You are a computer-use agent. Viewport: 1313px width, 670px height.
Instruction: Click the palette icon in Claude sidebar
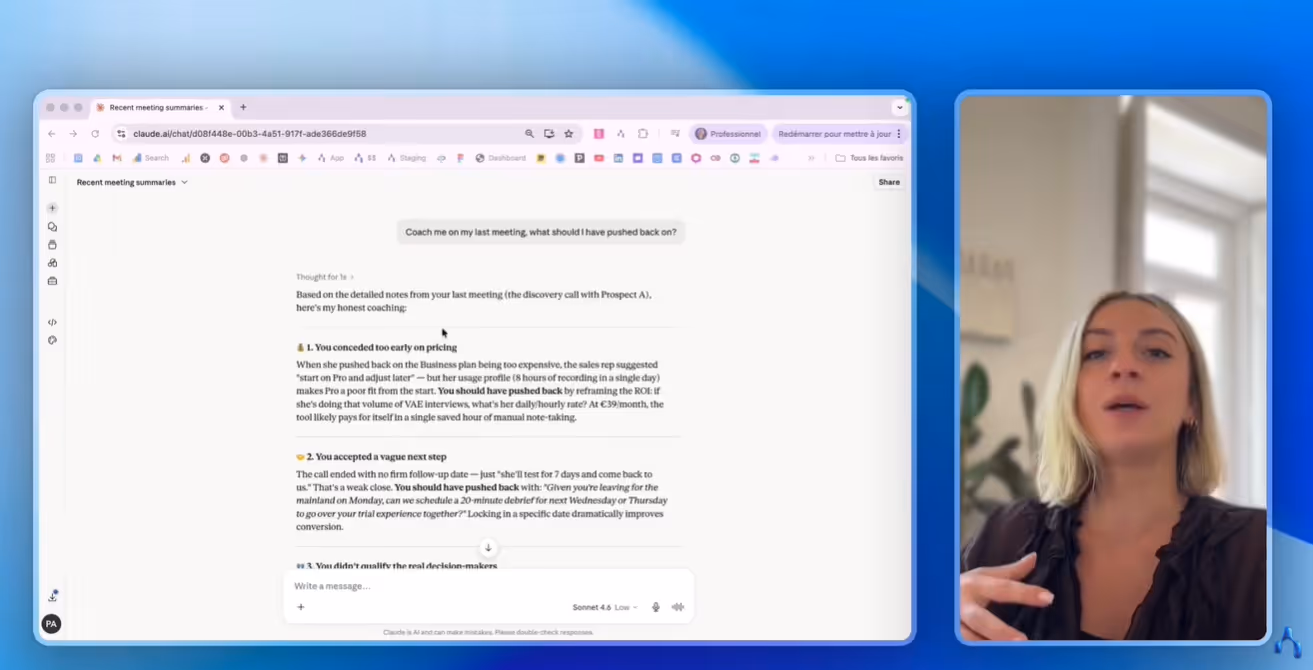52,340
